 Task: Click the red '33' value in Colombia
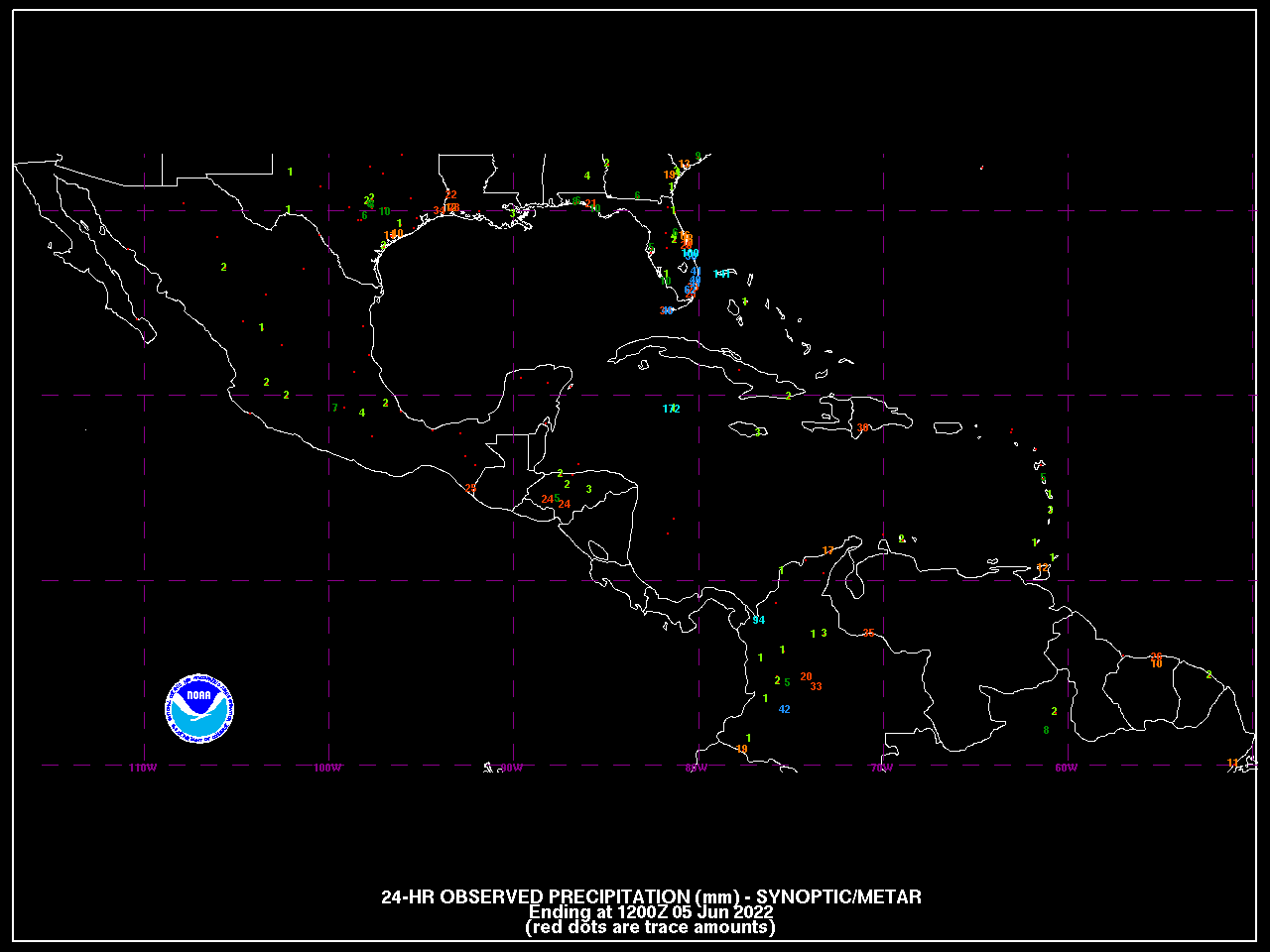pyautogui.click(x=816, y=686)
